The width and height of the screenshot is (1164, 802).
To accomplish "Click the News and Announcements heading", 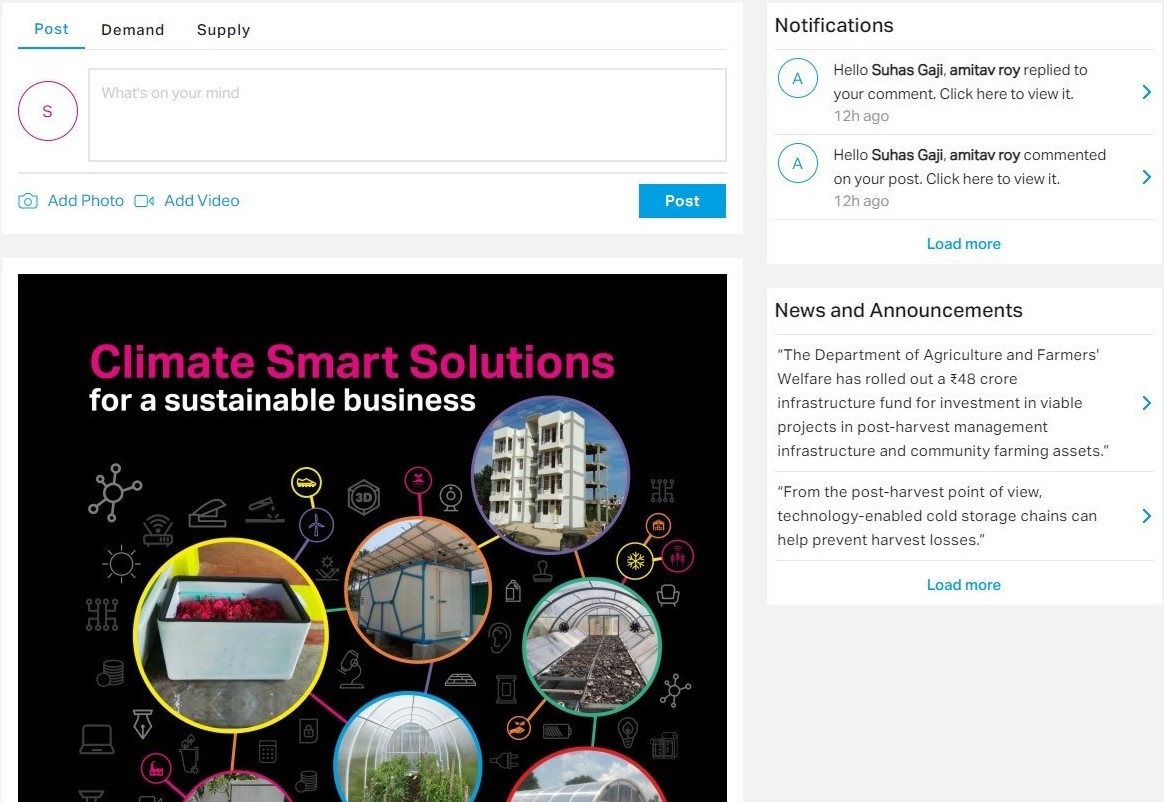I will 898,310.
